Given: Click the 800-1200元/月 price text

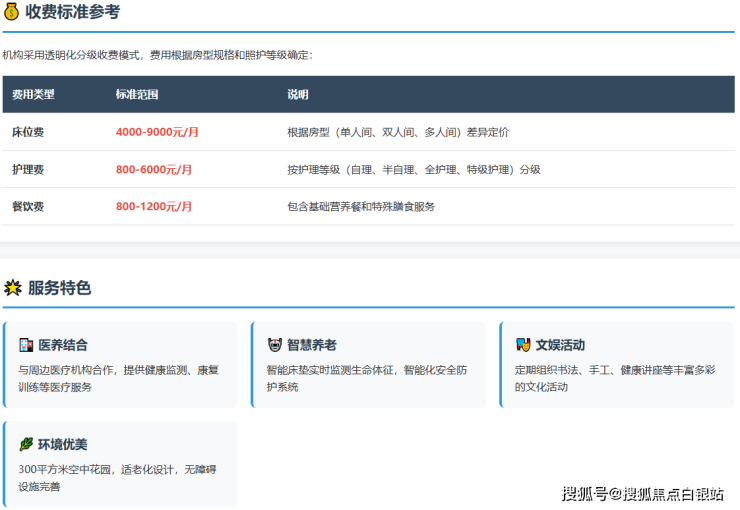Looking at the screenshot, I should tap(154, 207).
